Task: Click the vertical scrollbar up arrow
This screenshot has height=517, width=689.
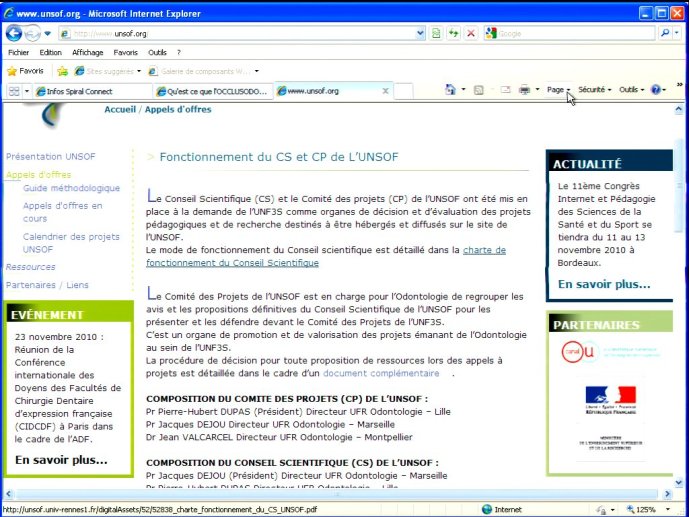Action: (679, 109)
